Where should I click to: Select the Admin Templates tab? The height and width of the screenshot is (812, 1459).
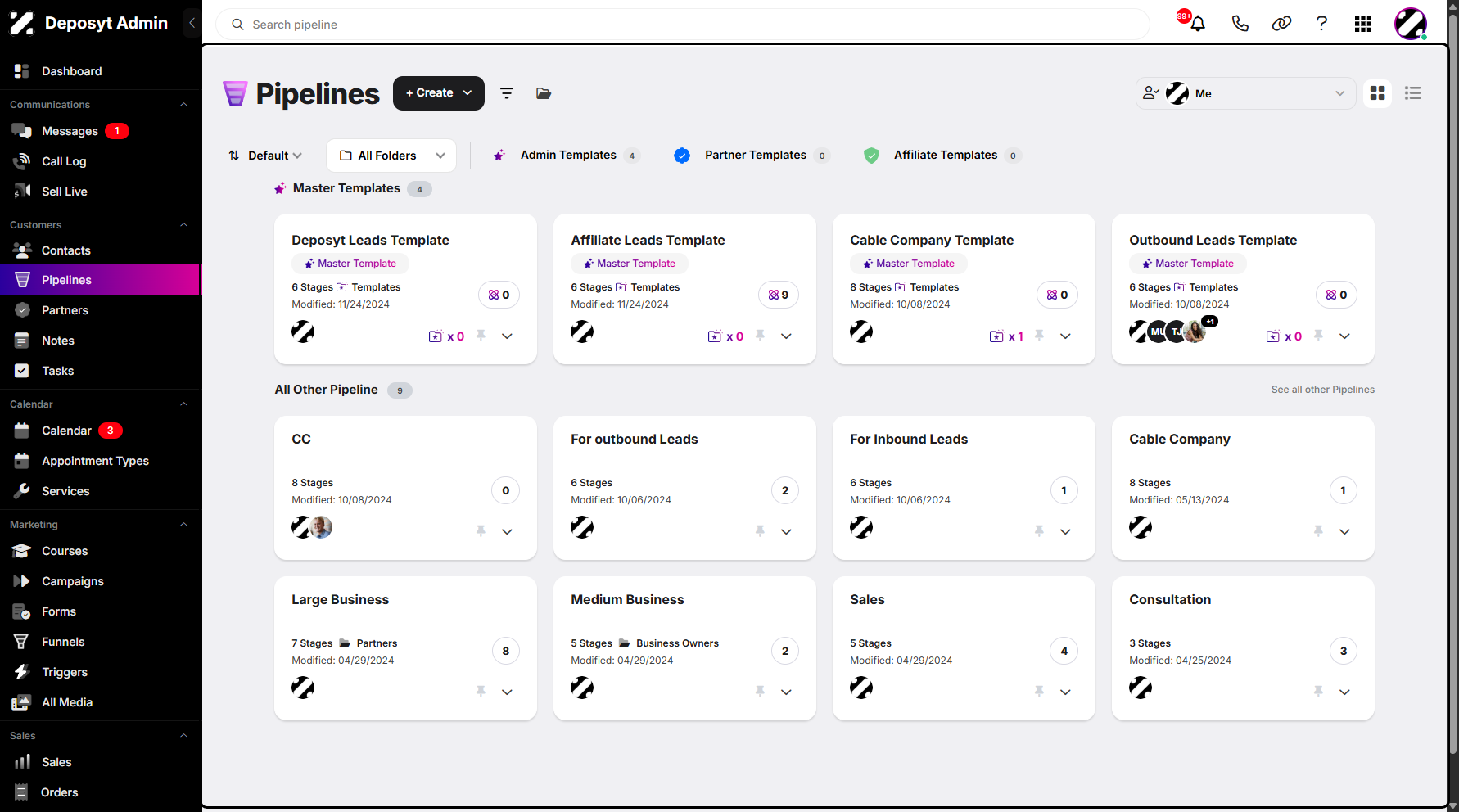pos(566,156)
